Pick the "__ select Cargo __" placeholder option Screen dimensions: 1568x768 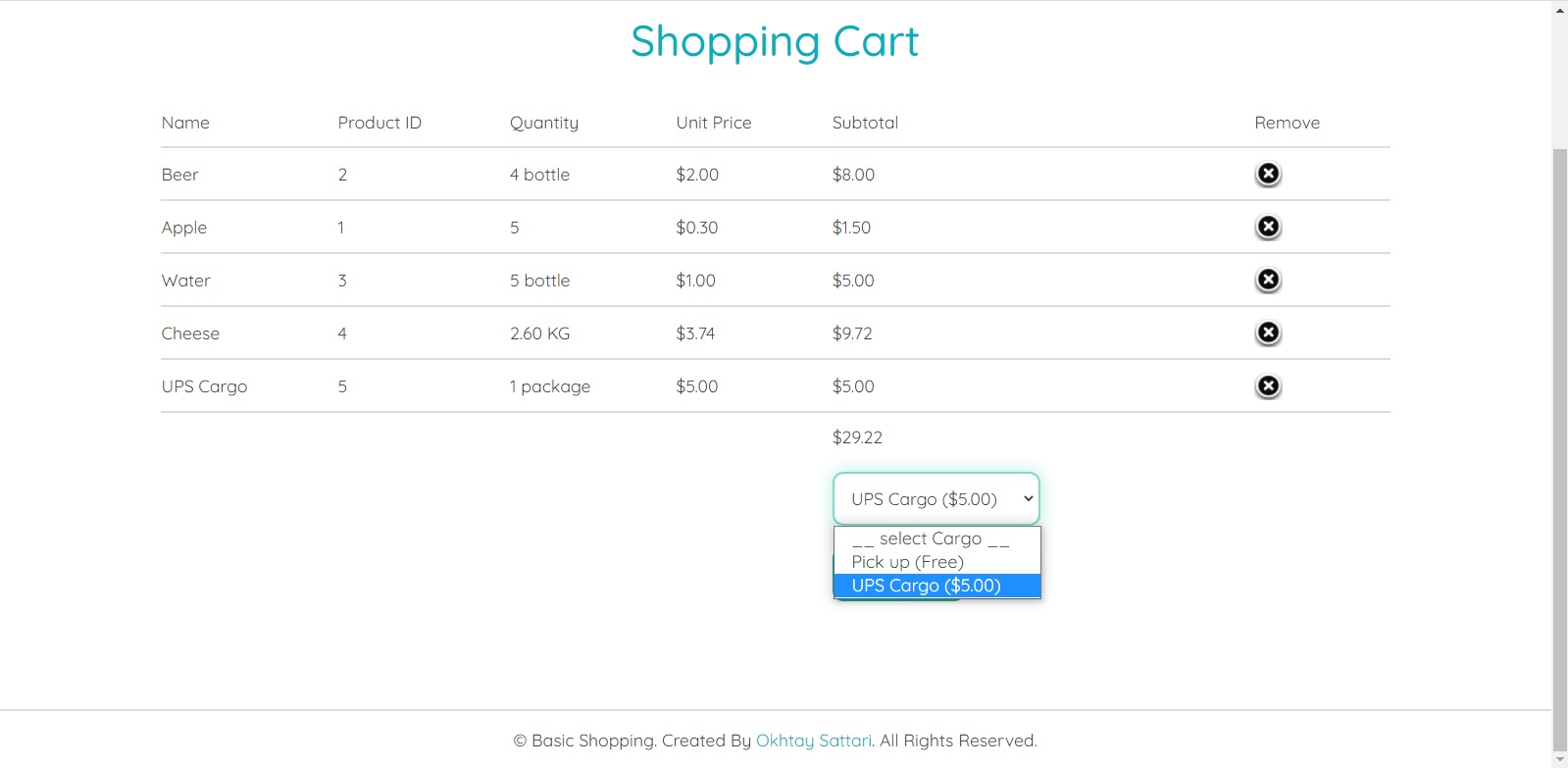[930, 538]
